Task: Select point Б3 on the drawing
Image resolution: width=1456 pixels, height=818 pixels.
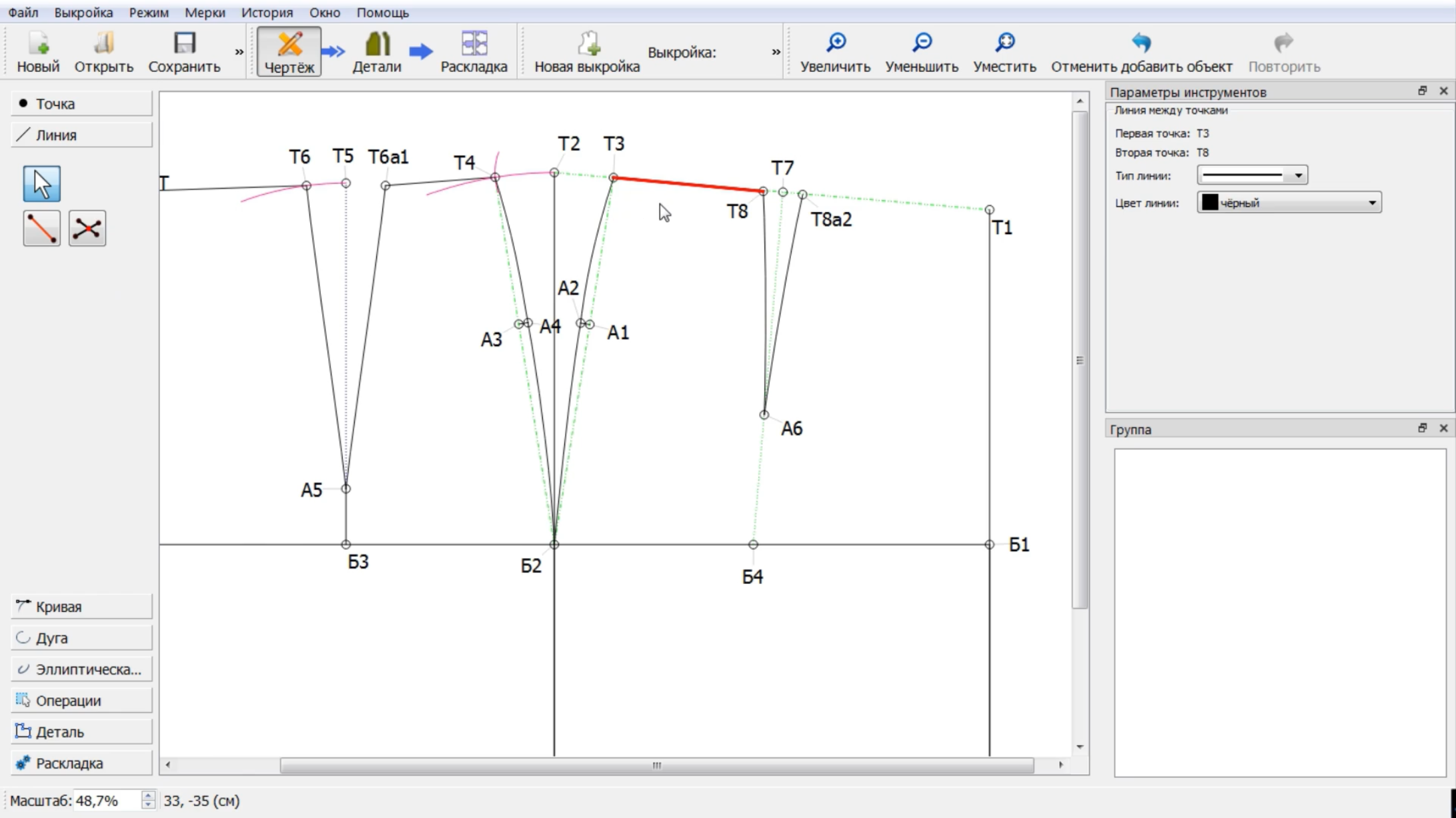Action: [345, 545]
